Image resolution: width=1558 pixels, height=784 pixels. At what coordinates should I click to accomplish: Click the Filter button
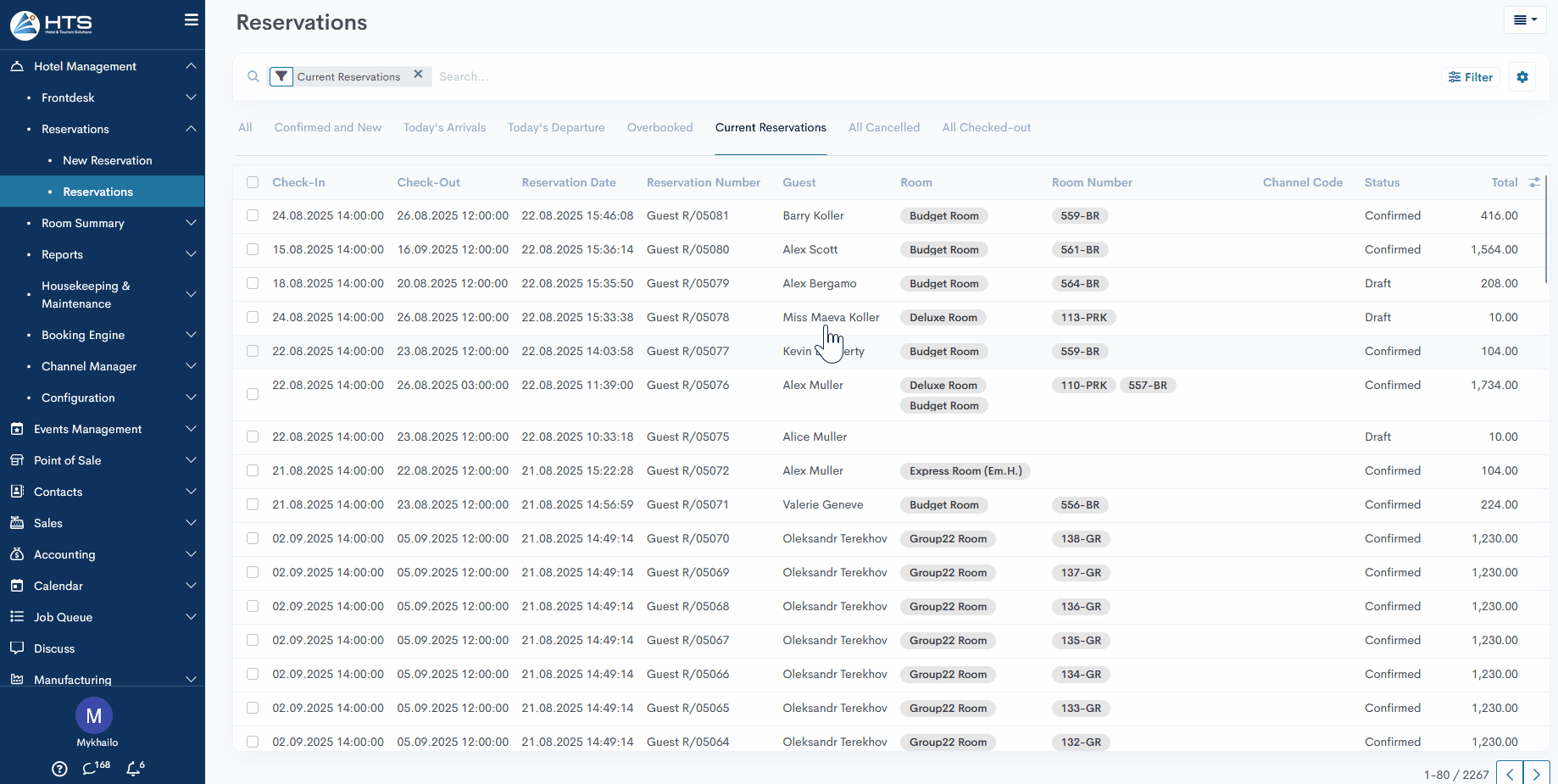point(1471,77)
